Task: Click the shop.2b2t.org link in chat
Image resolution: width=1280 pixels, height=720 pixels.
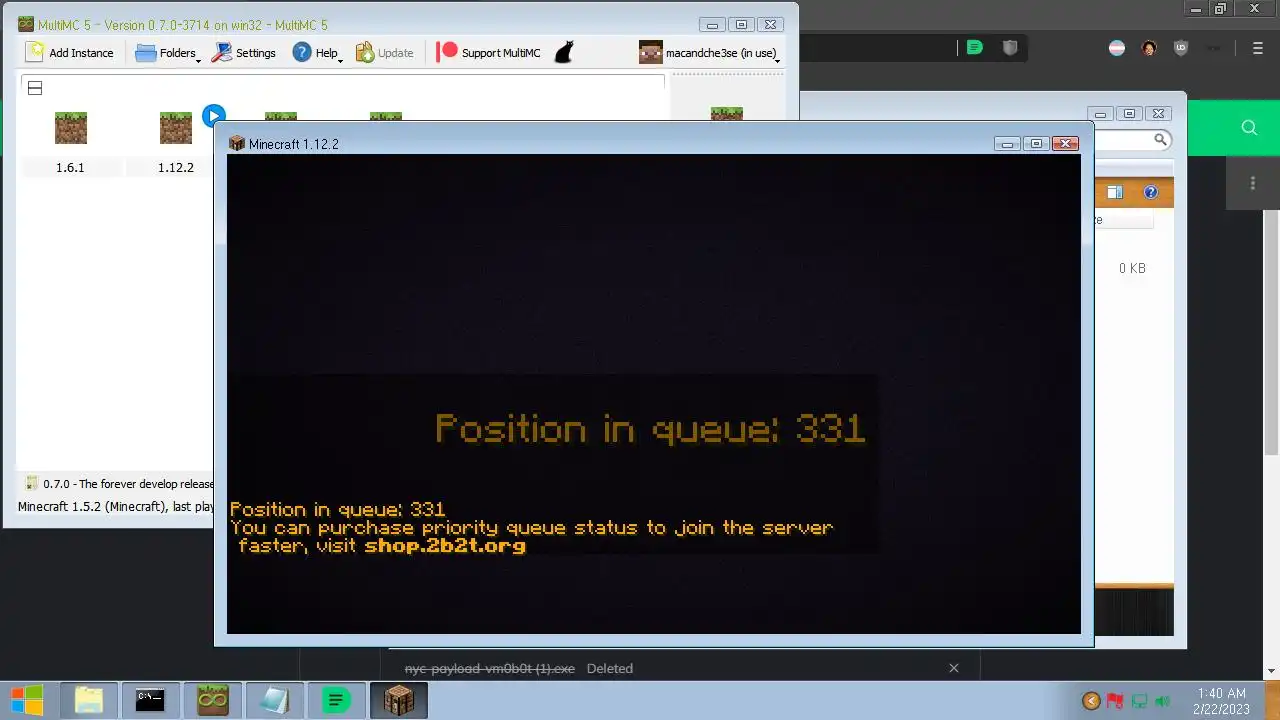Action: (x=445, y=546)
